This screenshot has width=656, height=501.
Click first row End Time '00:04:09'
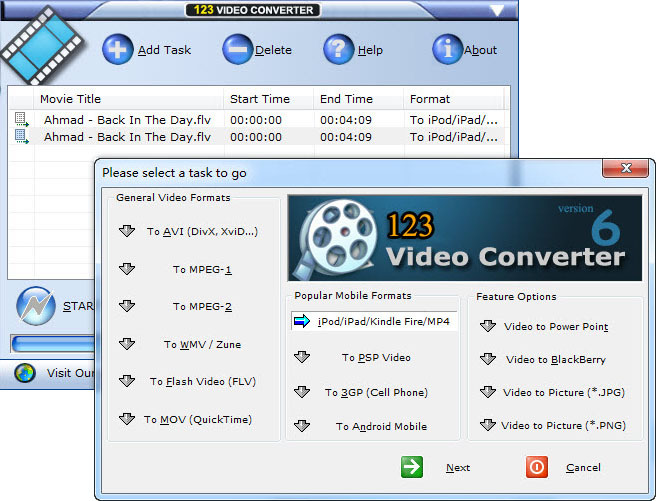[x=346, y=120]
